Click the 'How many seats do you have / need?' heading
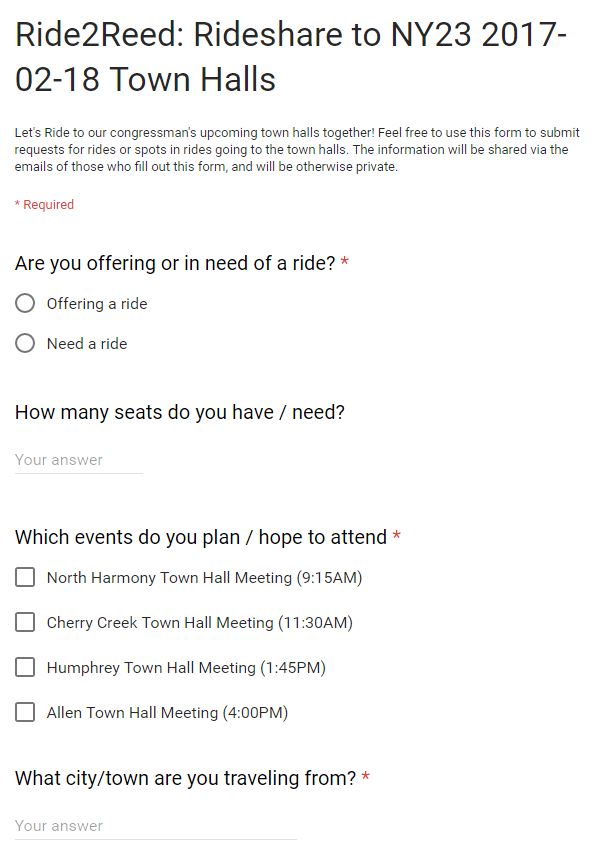The image size is (595, 857). 180,412
